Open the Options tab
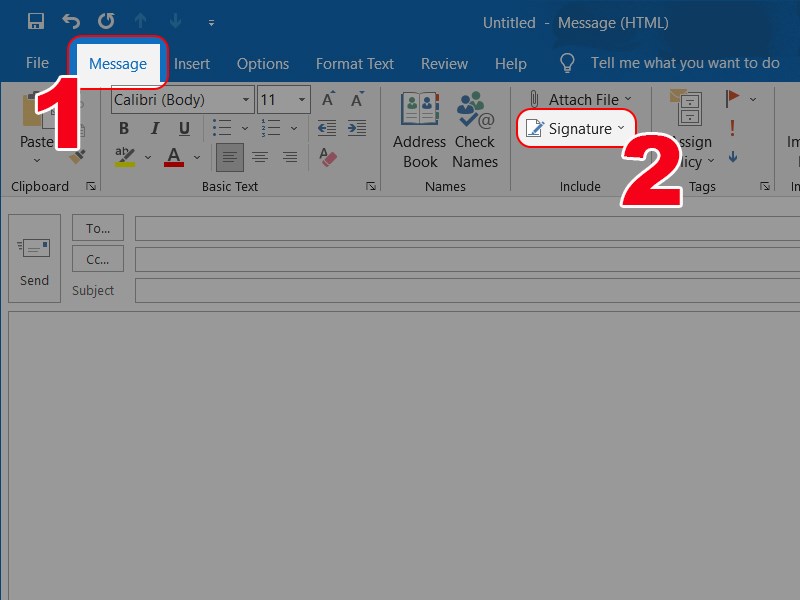Viewport: 800px width, 600px height. tap(263, 64)
